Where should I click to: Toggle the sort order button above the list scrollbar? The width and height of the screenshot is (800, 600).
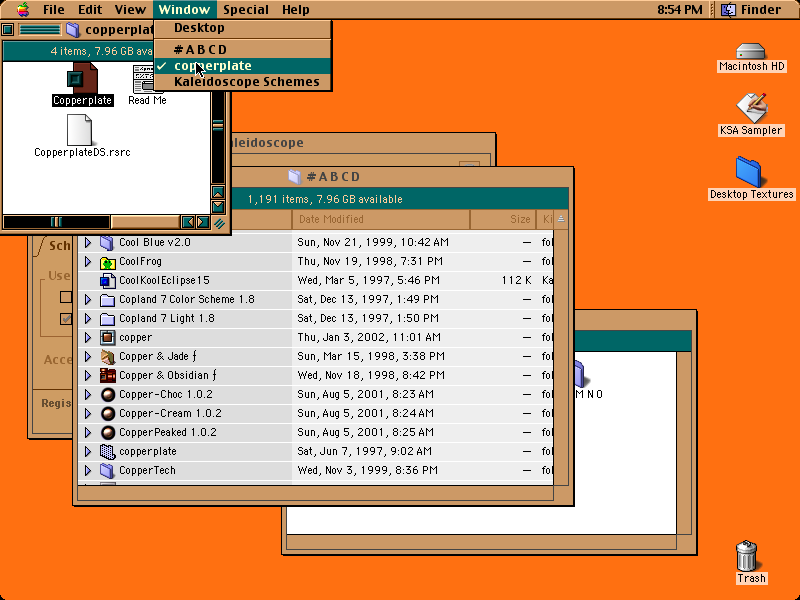click(x=561, y=219)
